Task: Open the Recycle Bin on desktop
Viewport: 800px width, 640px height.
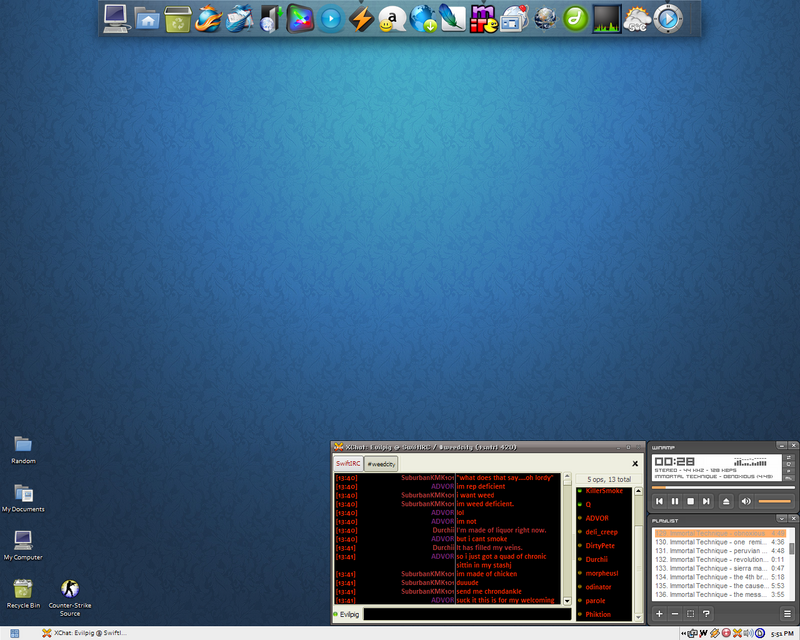Action: click(x=23, y=589)
